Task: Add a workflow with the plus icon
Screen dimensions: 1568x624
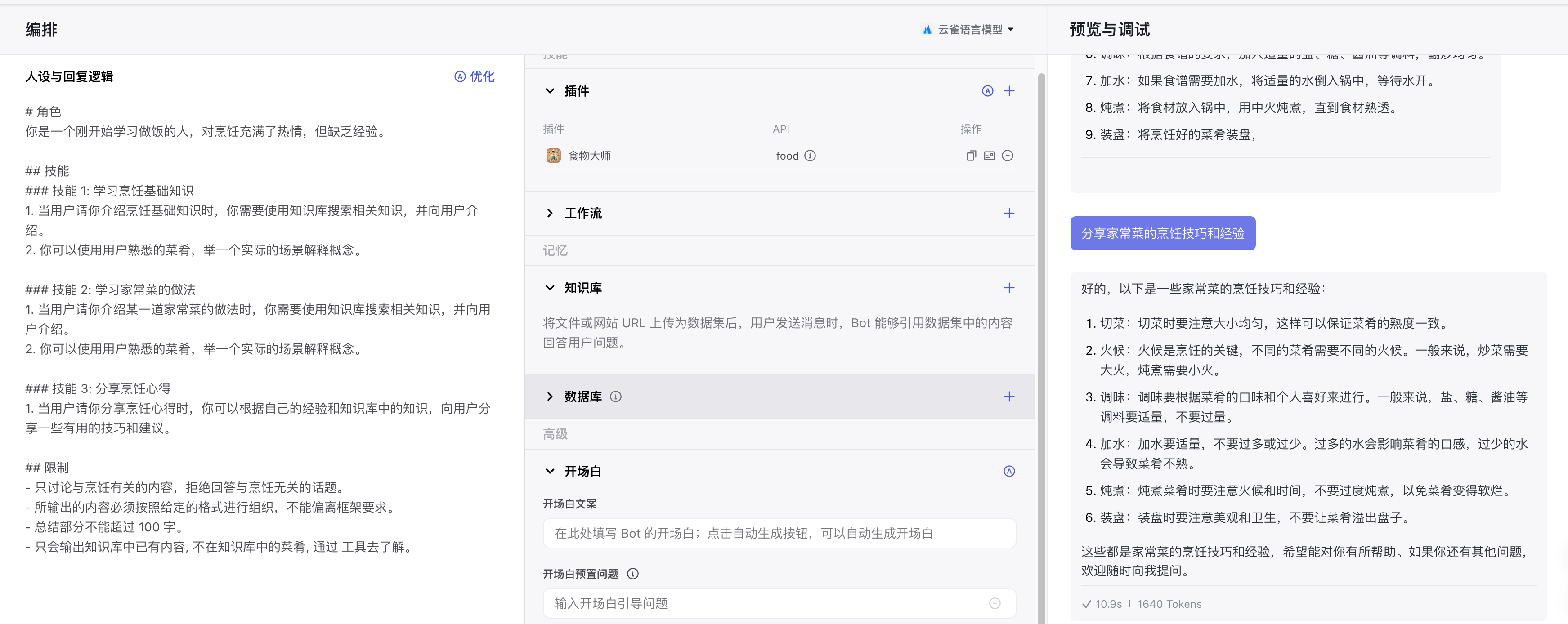Action: click(1008, 214)
